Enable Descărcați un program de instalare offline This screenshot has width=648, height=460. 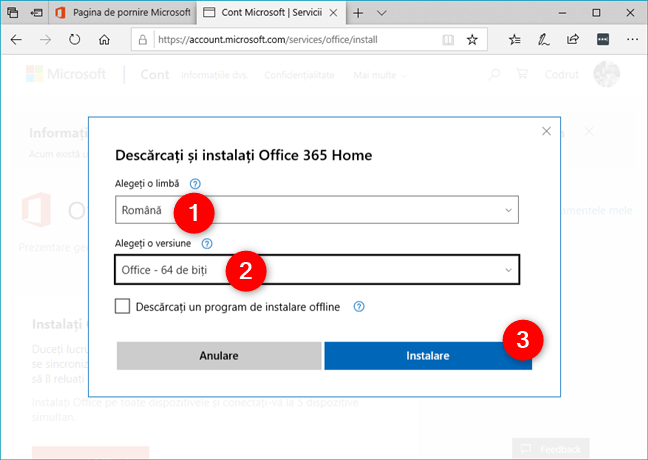(x=122, y=307)
